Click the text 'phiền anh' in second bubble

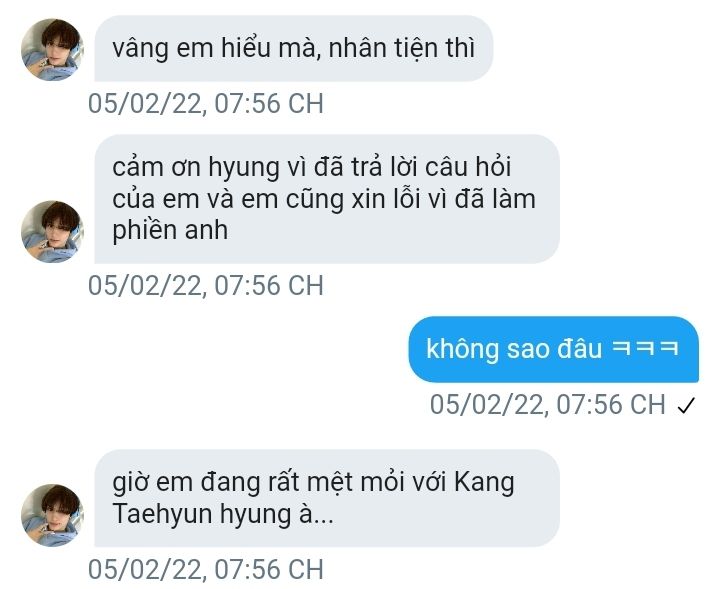170,231
